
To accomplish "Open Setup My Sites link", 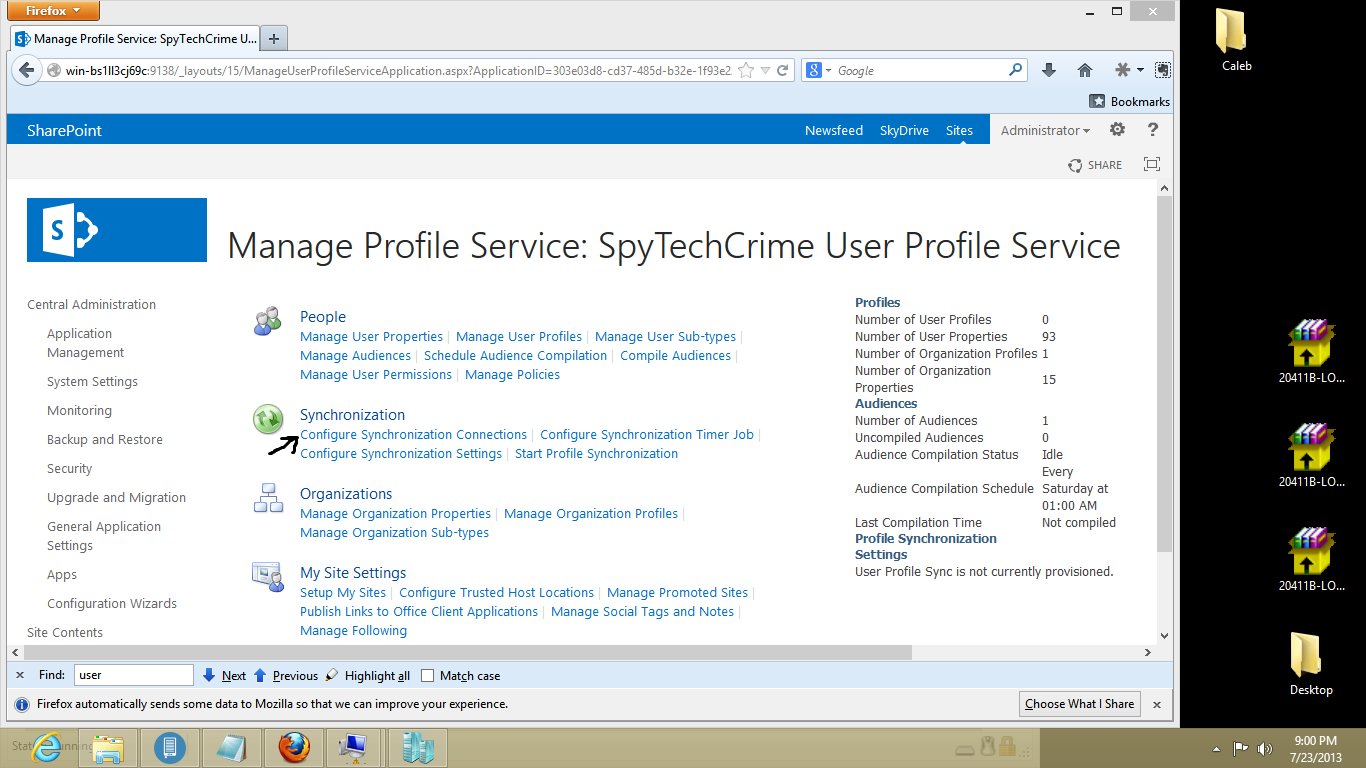I will [343, 592].
